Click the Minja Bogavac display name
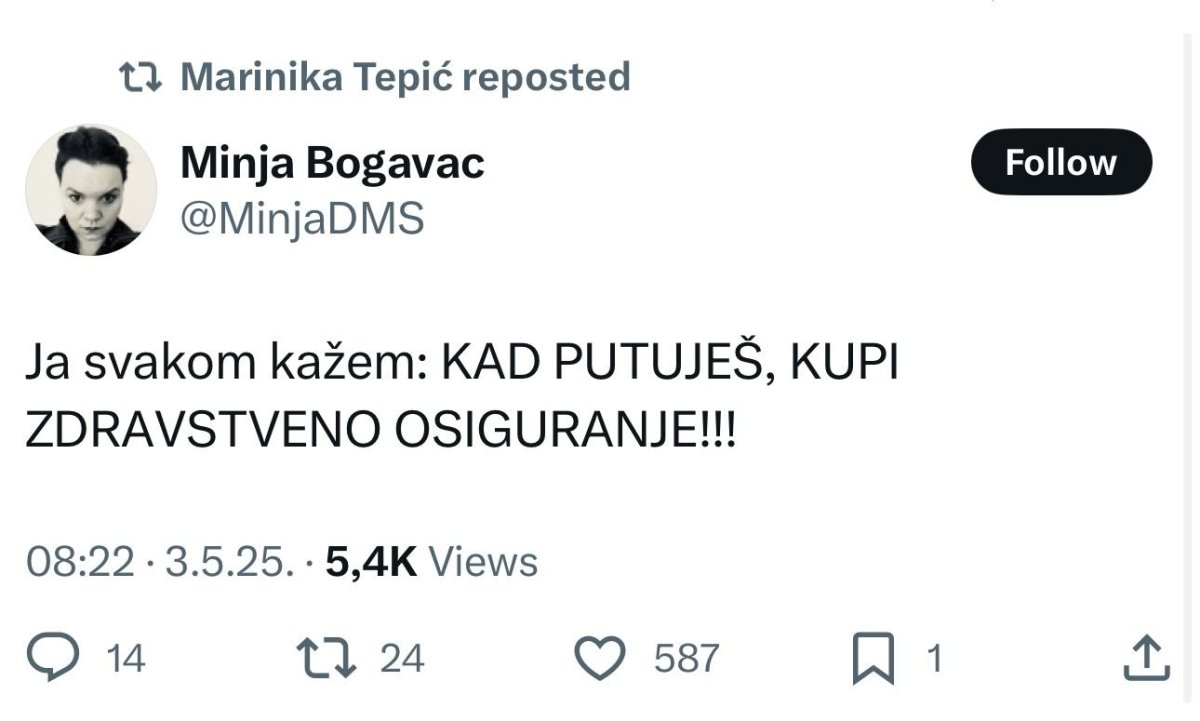This screenshot has width=1200, height=721. pyautogui.click(x=332, y=163)
